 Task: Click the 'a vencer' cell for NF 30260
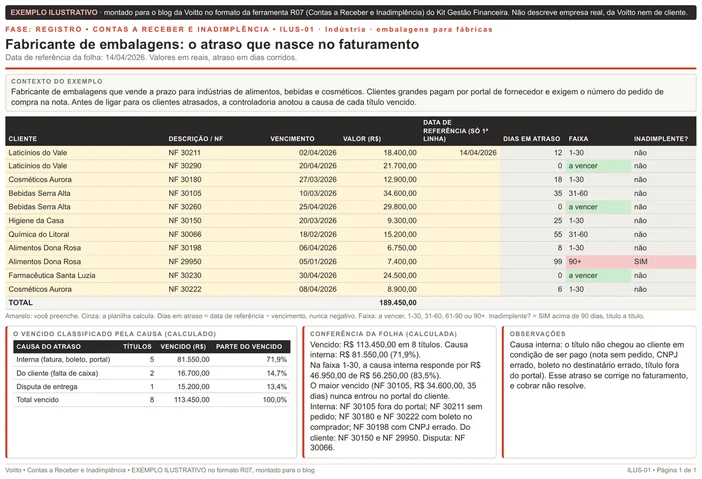[598, 207]
